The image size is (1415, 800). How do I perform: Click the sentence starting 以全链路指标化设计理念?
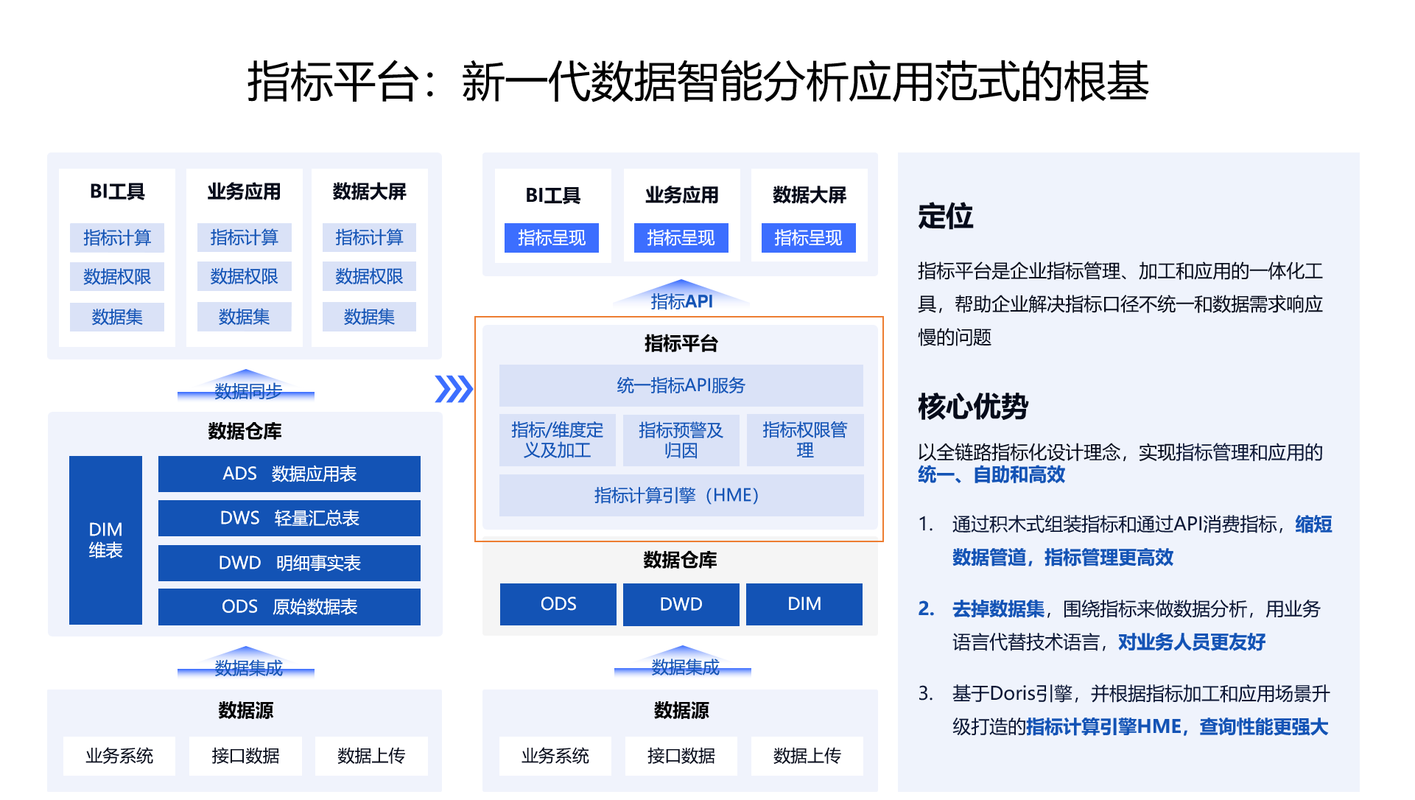click(1121, 463)
